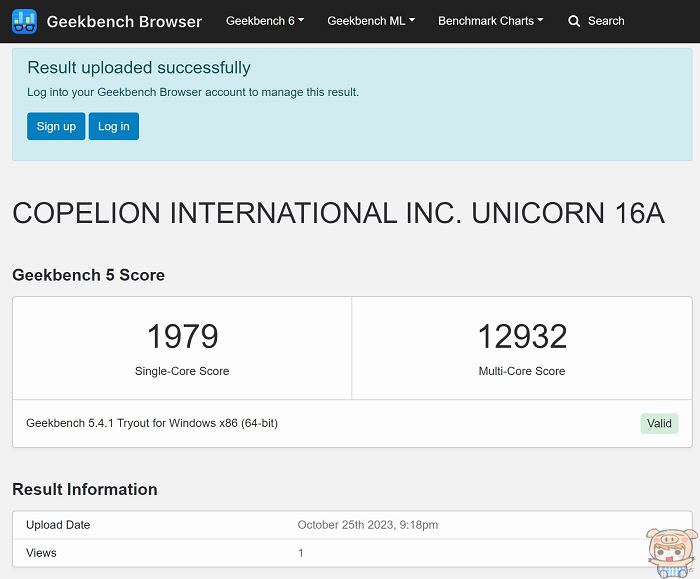
Task: Click the Search text in navbar
Action: [x=606, y=21]
